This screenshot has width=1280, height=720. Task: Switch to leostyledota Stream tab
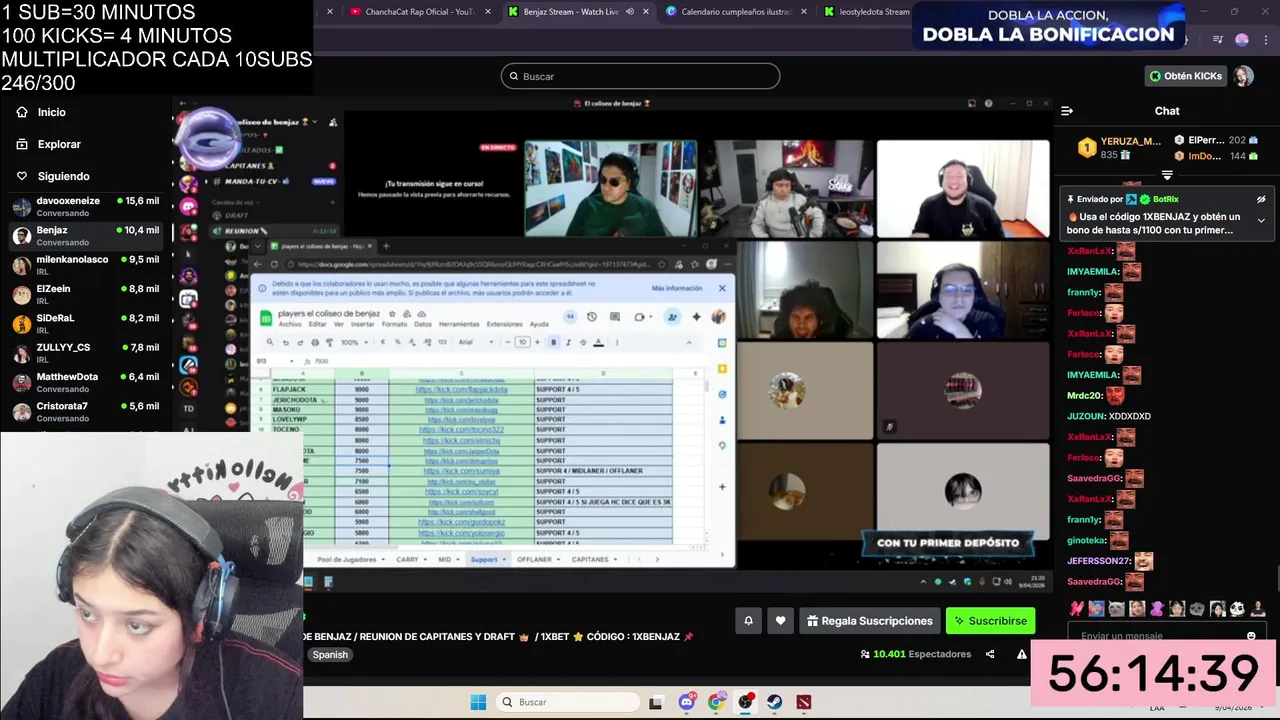[866, 12]
